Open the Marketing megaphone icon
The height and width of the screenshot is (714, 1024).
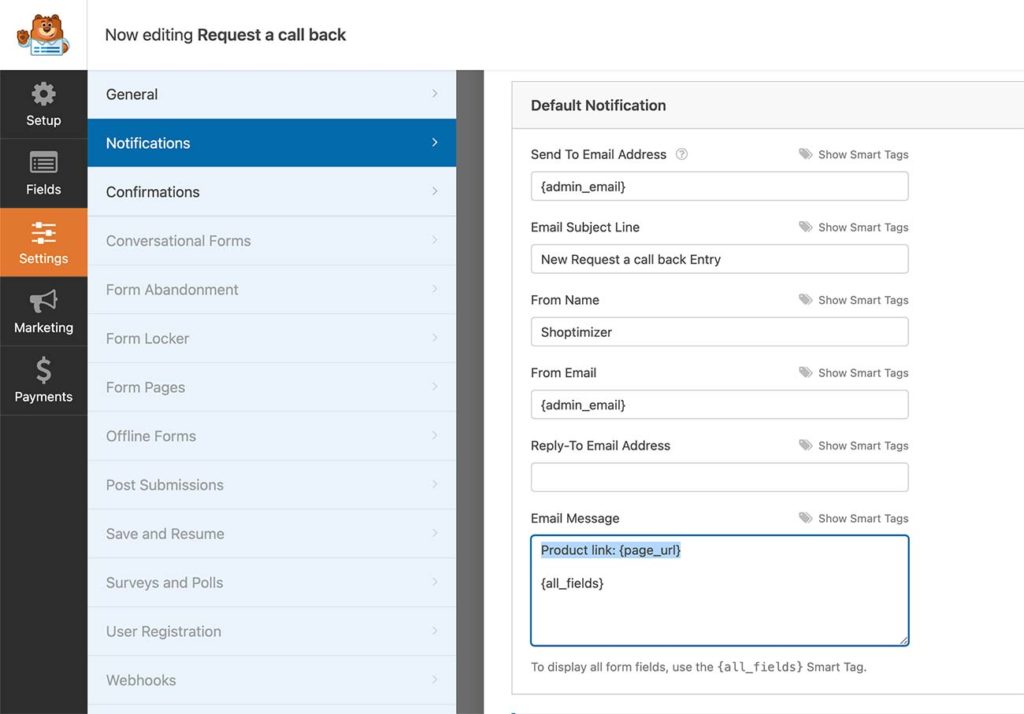[x=43, y=301]
